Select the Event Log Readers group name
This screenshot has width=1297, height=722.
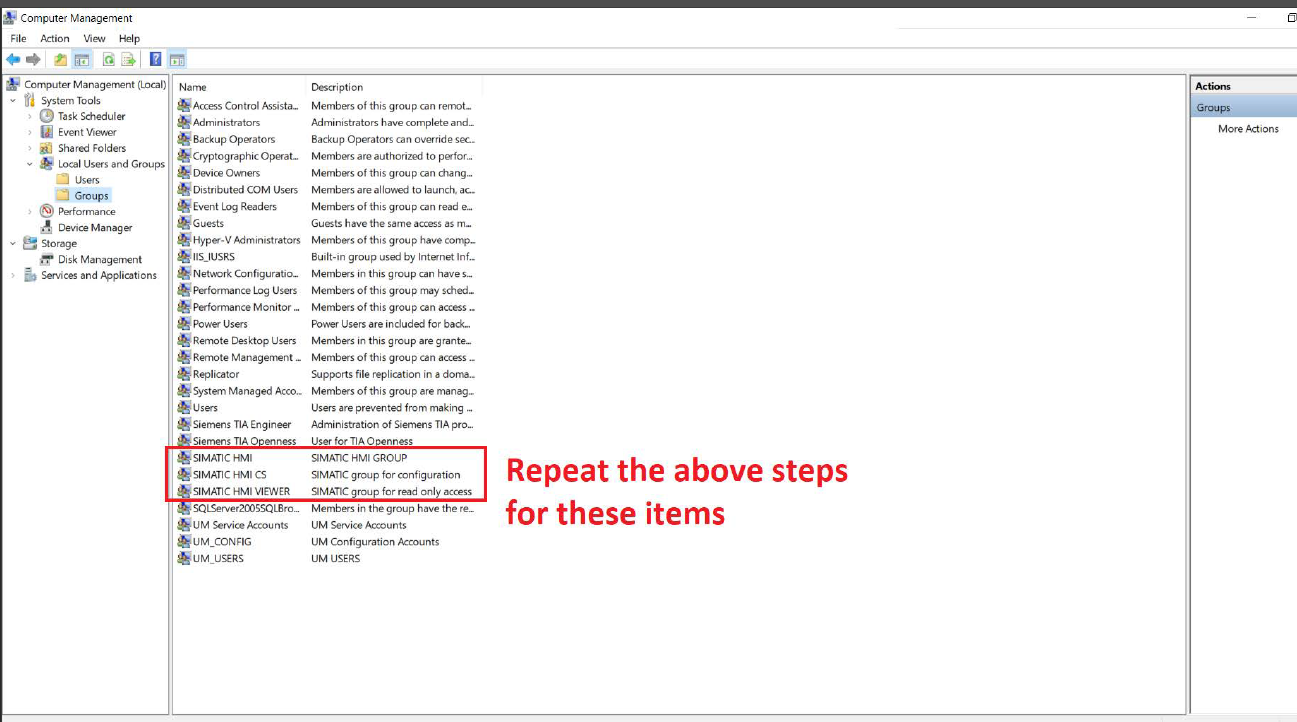[x=235, y=207]
